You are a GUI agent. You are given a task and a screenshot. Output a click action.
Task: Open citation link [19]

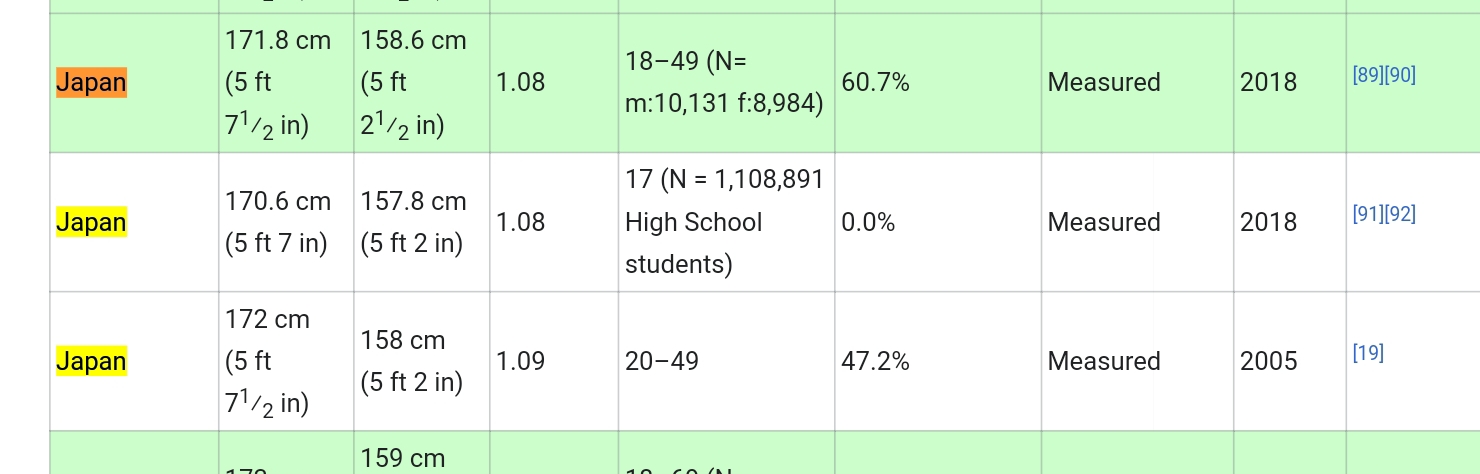[x=1368, y=352]
